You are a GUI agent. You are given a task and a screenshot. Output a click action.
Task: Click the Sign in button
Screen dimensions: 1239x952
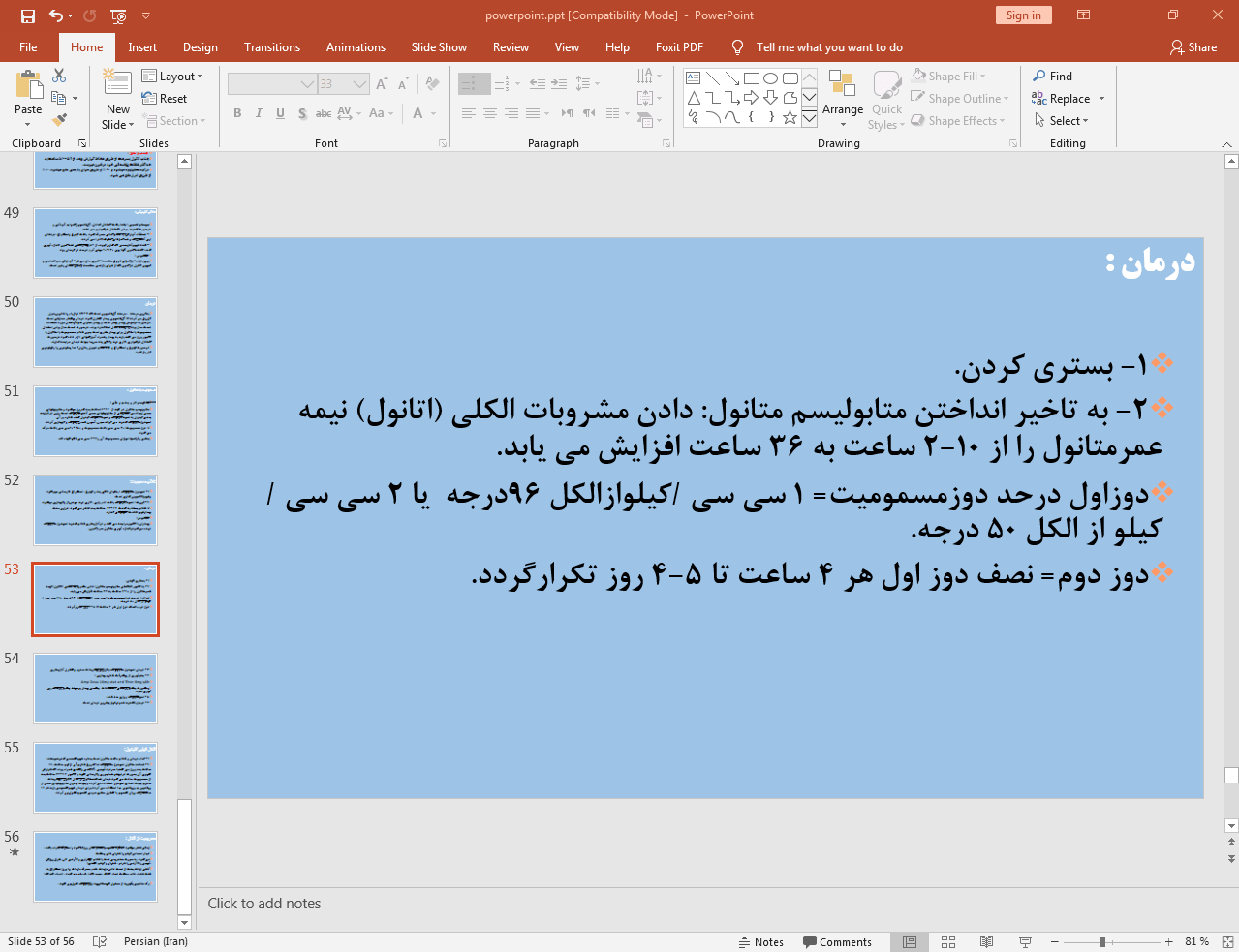point(1023,15)
